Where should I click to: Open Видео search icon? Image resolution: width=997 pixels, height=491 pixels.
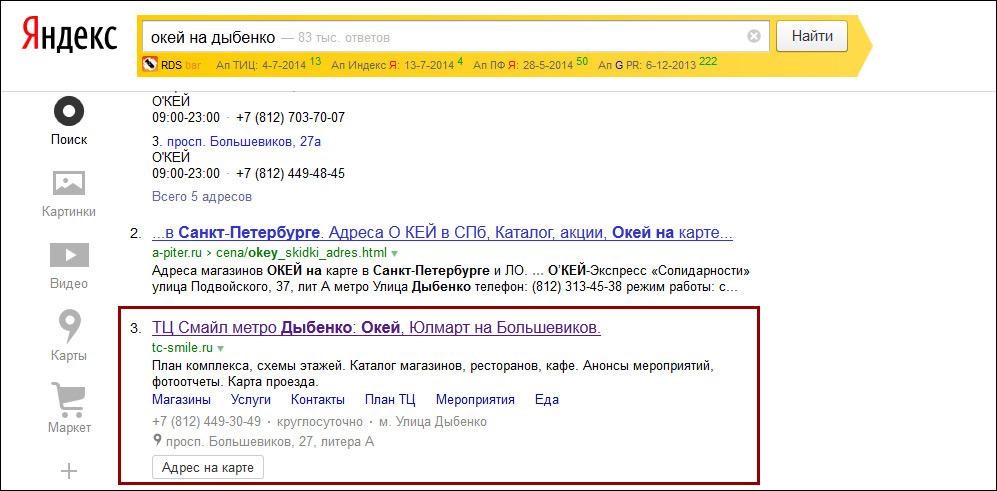coord(69,256)
